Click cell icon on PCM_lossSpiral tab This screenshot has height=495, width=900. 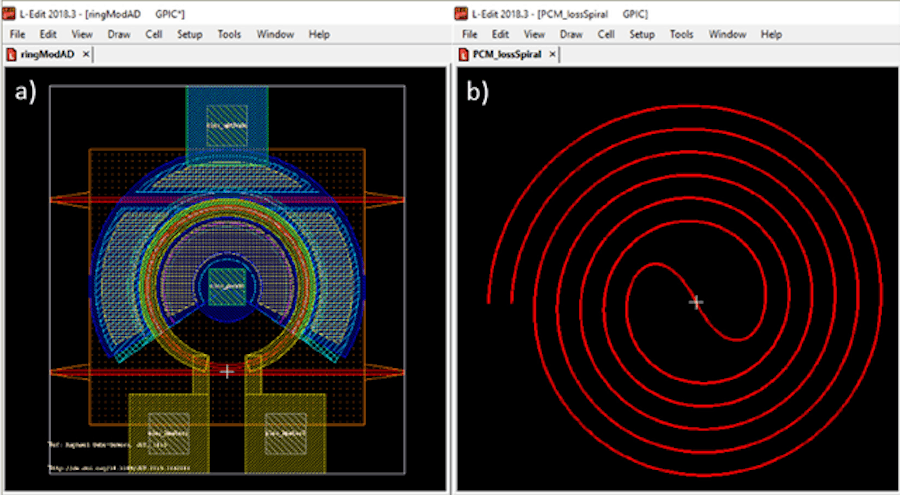464,55
